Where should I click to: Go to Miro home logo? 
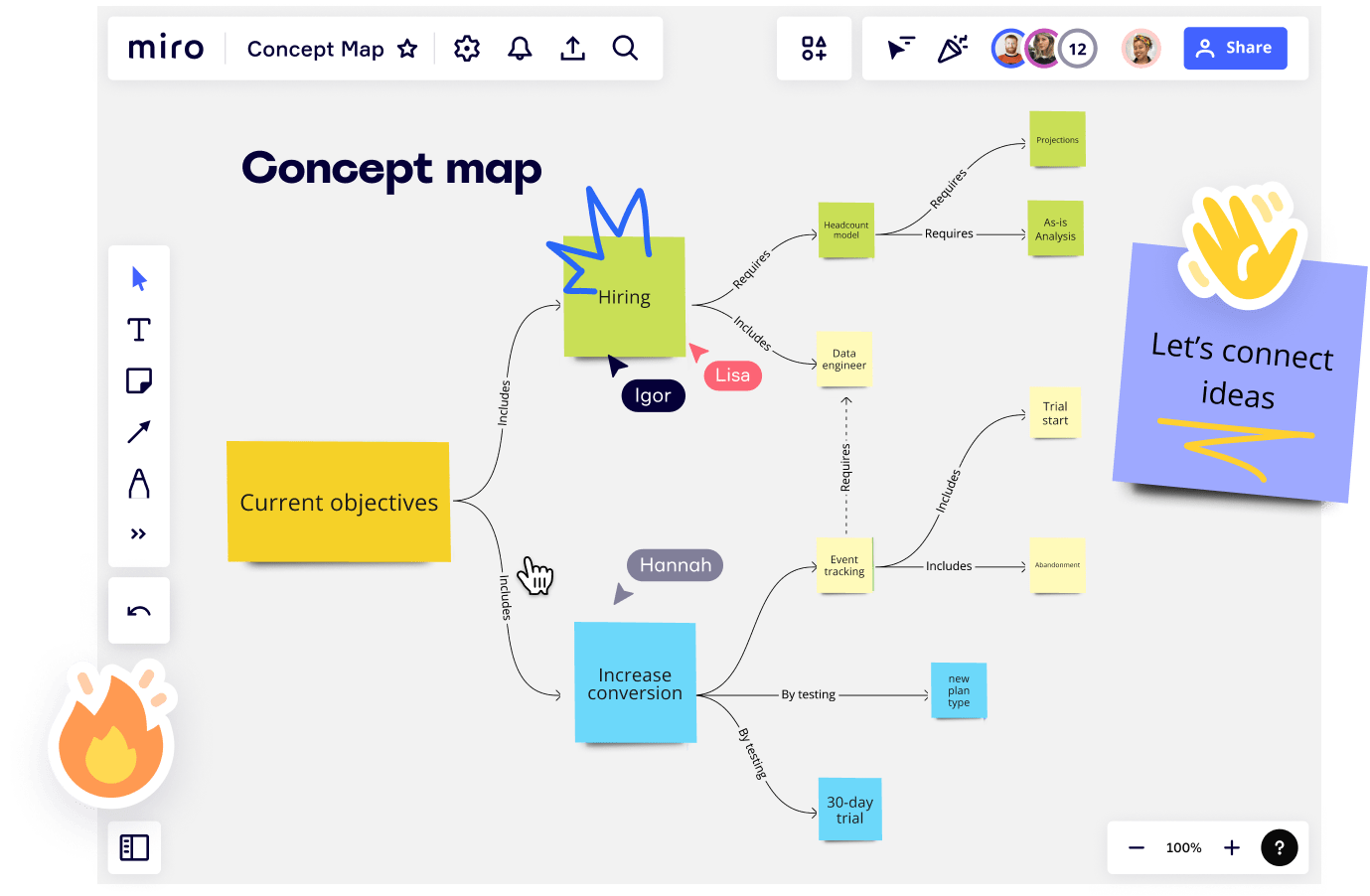pyautogui.click(x=166, y=48)
